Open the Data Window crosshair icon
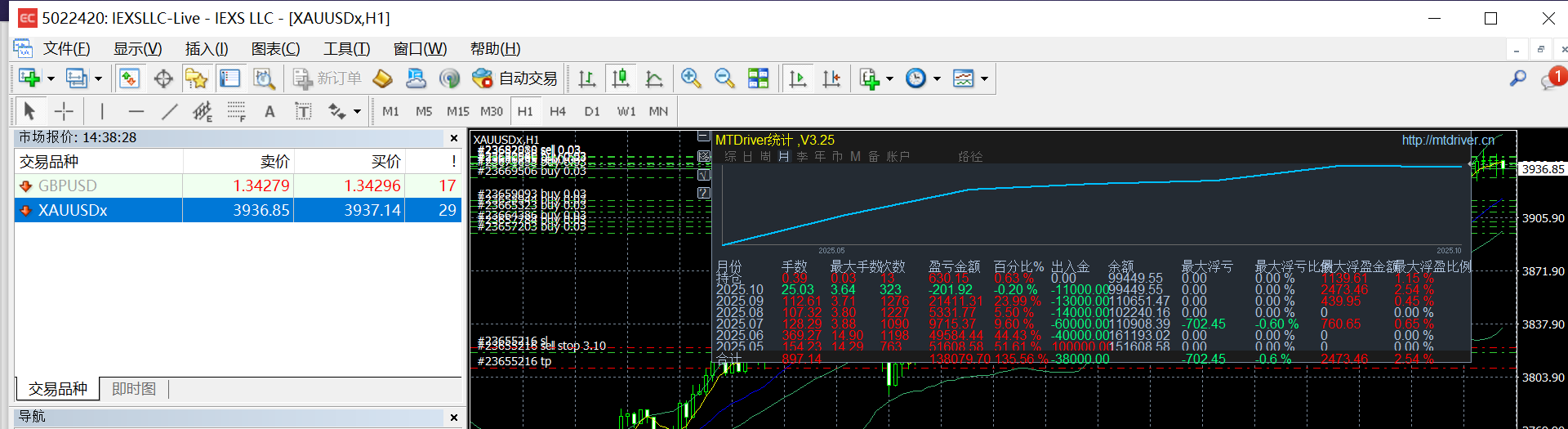 click(x=163, y=78)
